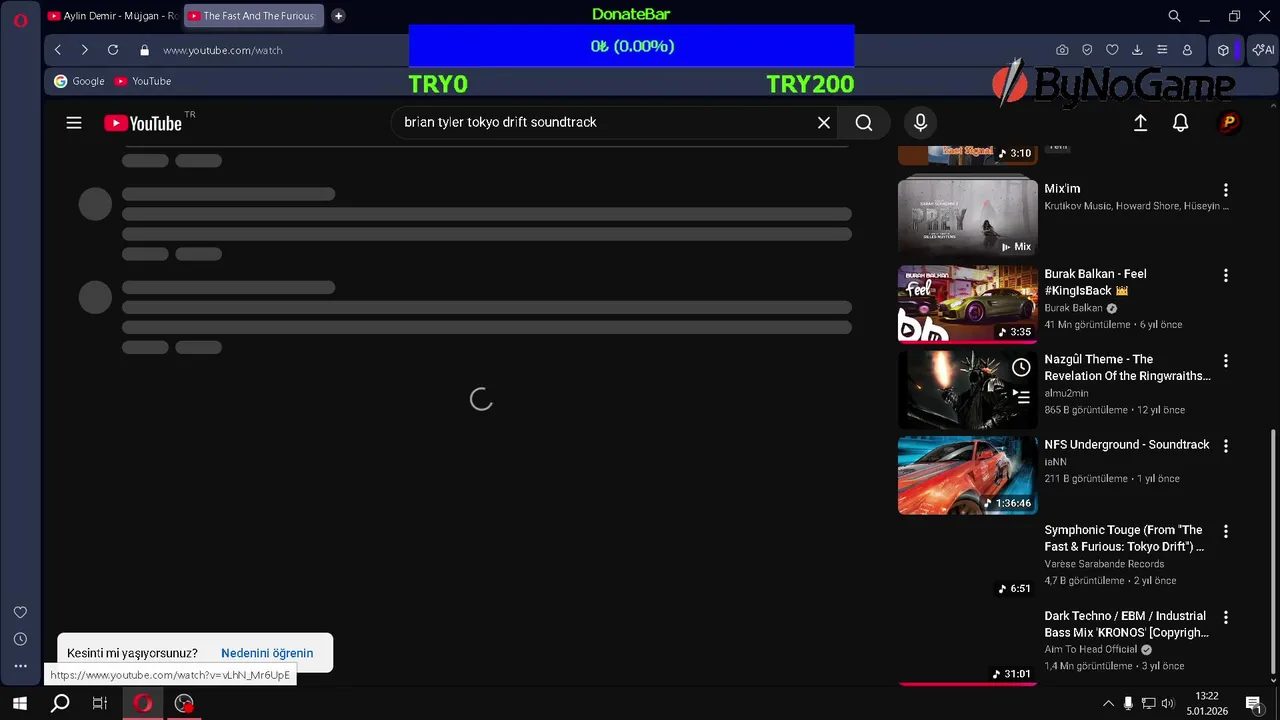Open the Windows Start button
Viewport: 1280px width, 720px height.
click(20, 704)
